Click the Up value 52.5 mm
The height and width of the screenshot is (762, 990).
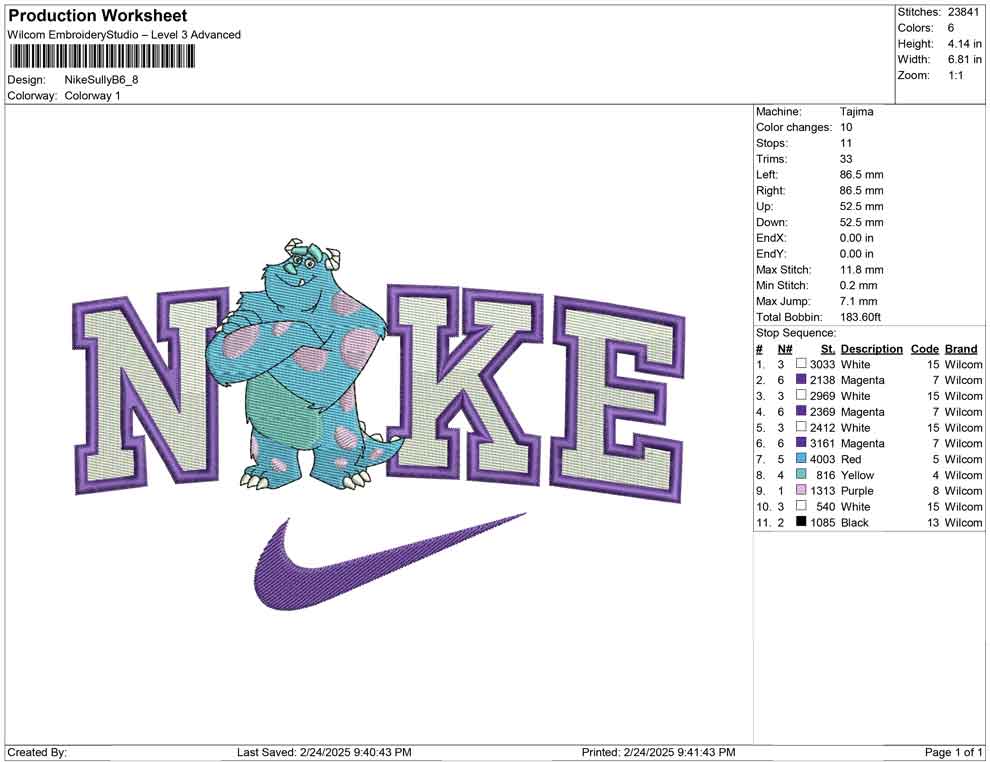tap(861, 206)
